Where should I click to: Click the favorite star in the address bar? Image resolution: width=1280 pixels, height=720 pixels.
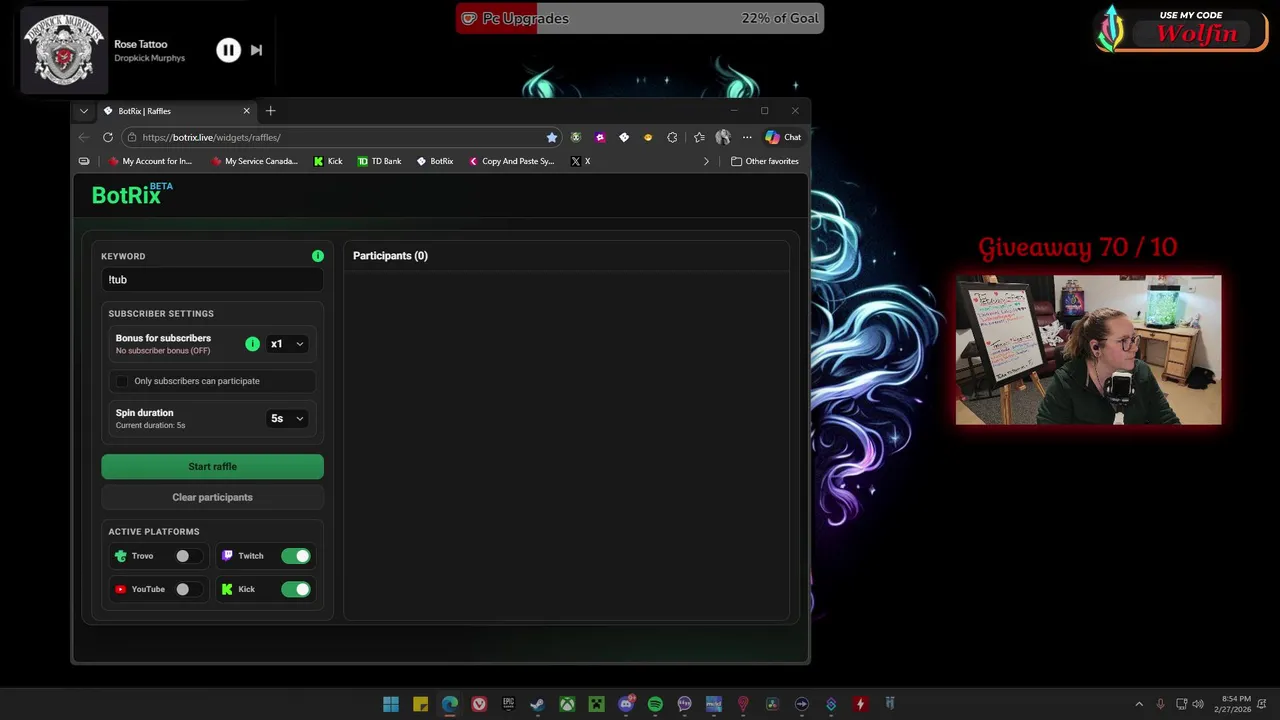click(551, 137)
